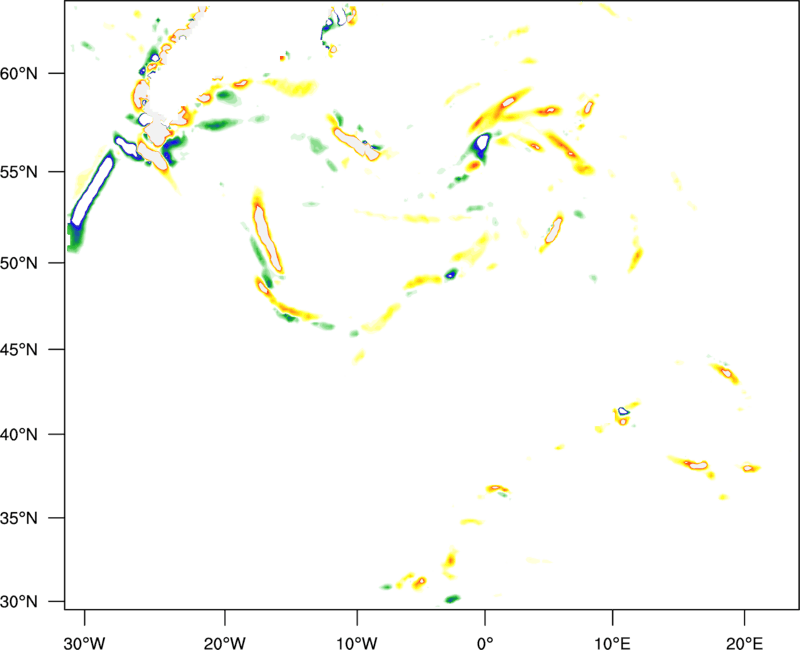Click the blue-outlined blob near 0°, 56°N

click(x=482, y=142)
